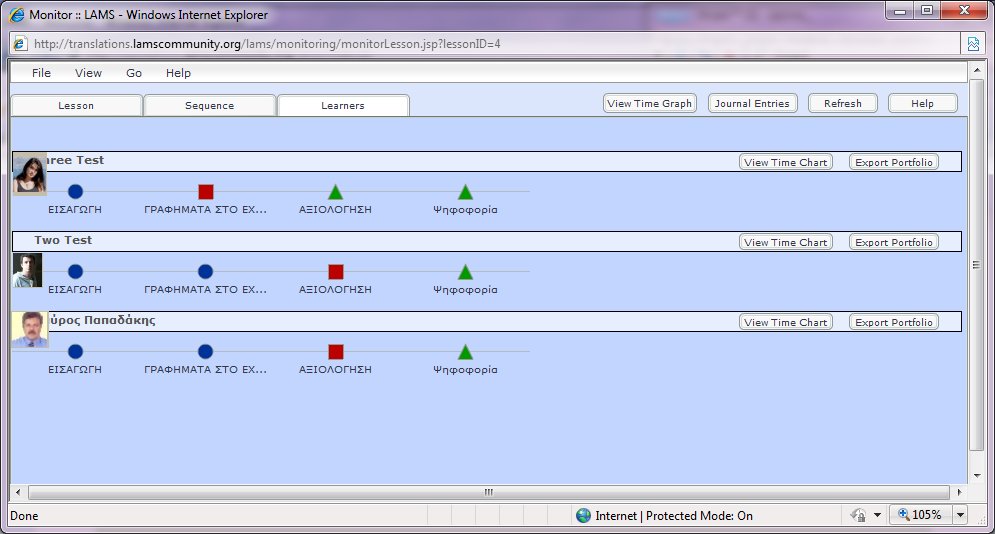The height and width of the screenshot is (534, 995).
Task: Click Three Test's red ΓΡΑΦΗΜΑΤΑ square icon
Action: click(x=206, y=192)
